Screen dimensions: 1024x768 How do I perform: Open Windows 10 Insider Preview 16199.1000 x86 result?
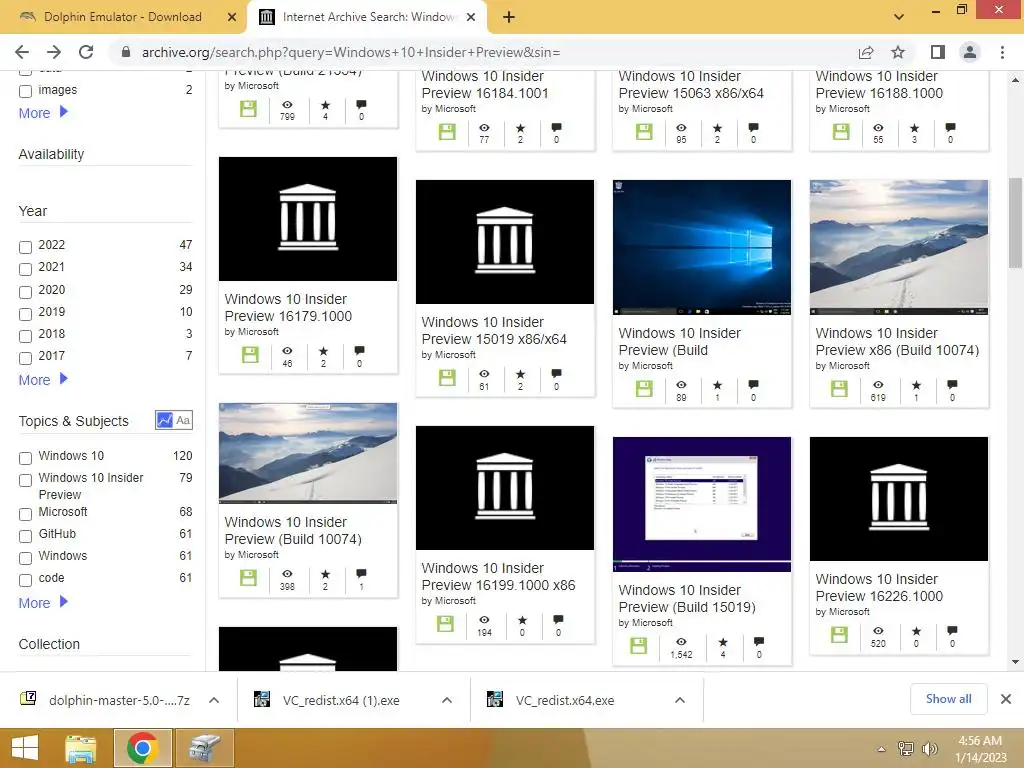(x=498, y=577)
